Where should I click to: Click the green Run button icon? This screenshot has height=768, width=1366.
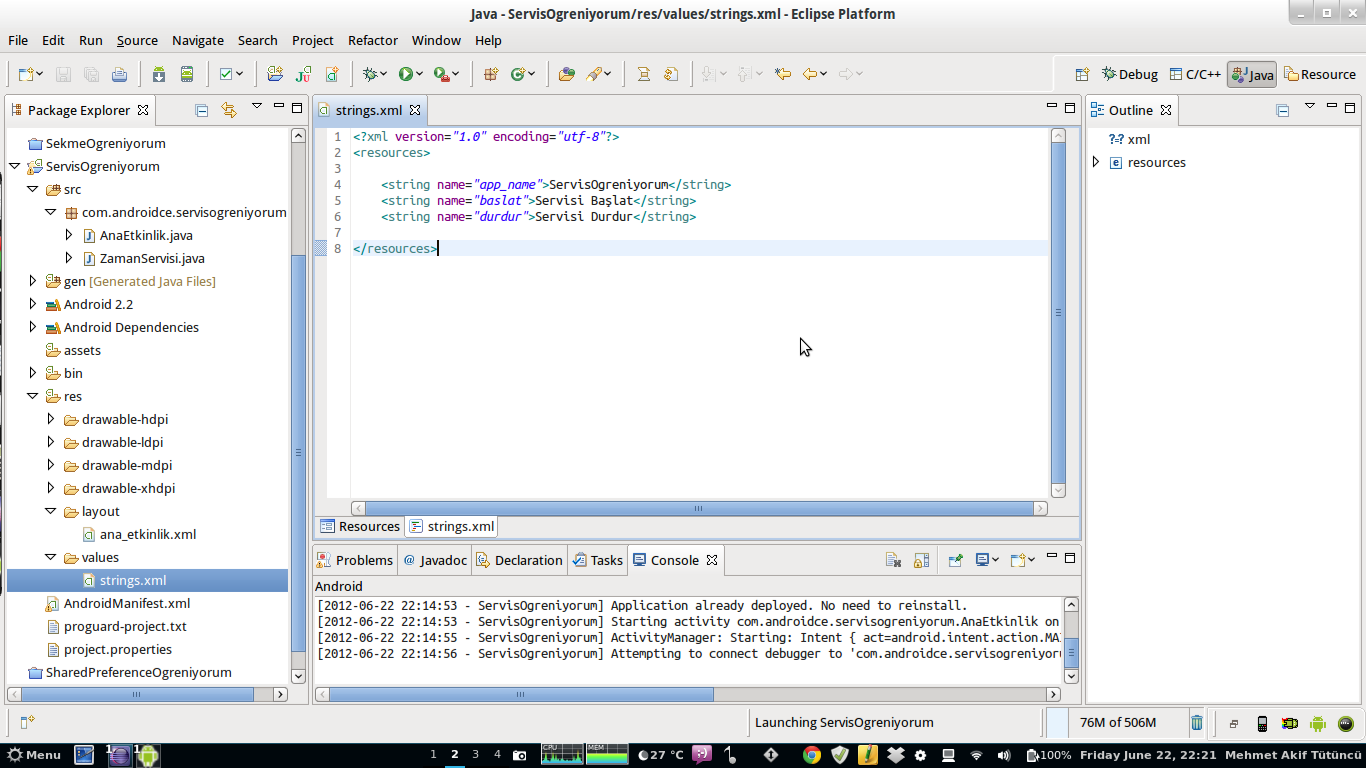click(x=405, y=74)
